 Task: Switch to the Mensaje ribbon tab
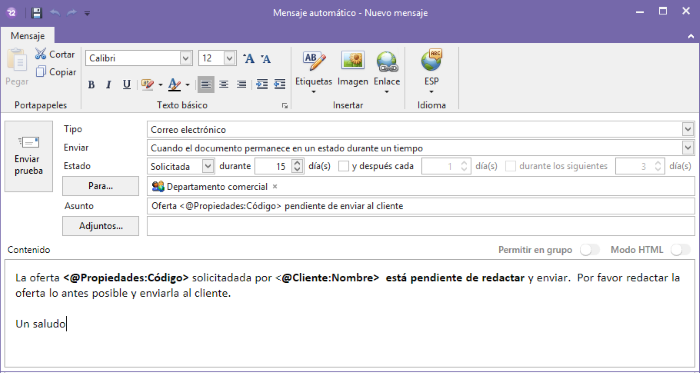tap(28, 36)
